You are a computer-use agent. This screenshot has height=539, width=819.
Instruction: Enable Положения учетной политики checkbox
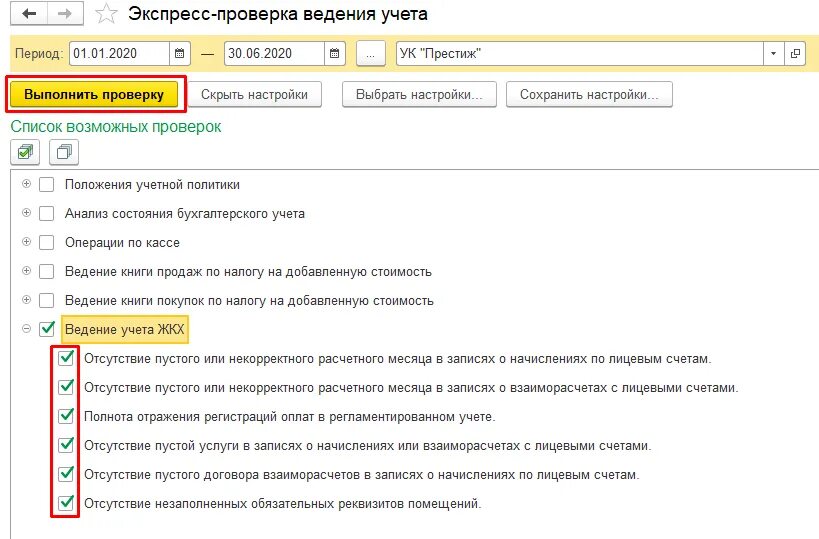(46, 184)
